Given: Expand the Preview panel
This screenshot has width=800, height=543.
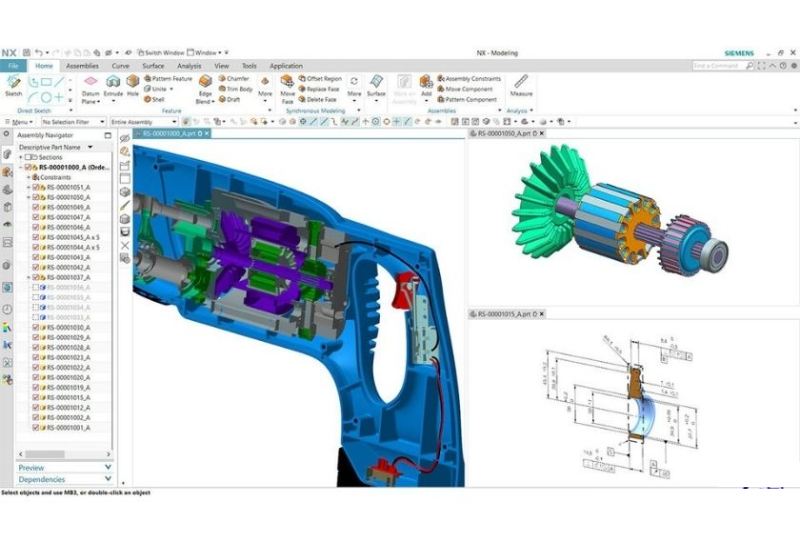Looking at the screenshot, I should click(64, 467).
